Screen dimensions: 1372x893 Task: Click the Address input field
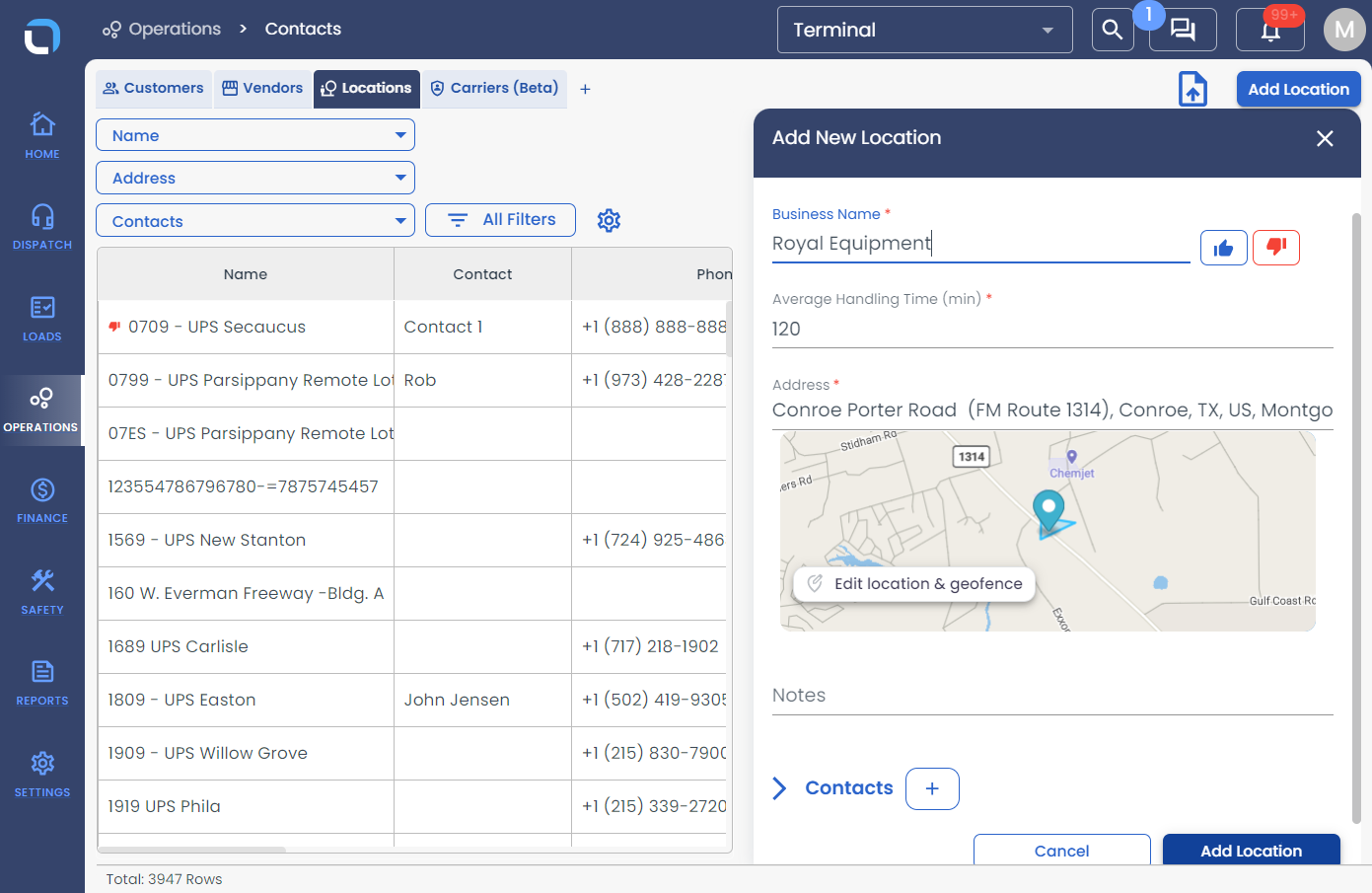1052,410
